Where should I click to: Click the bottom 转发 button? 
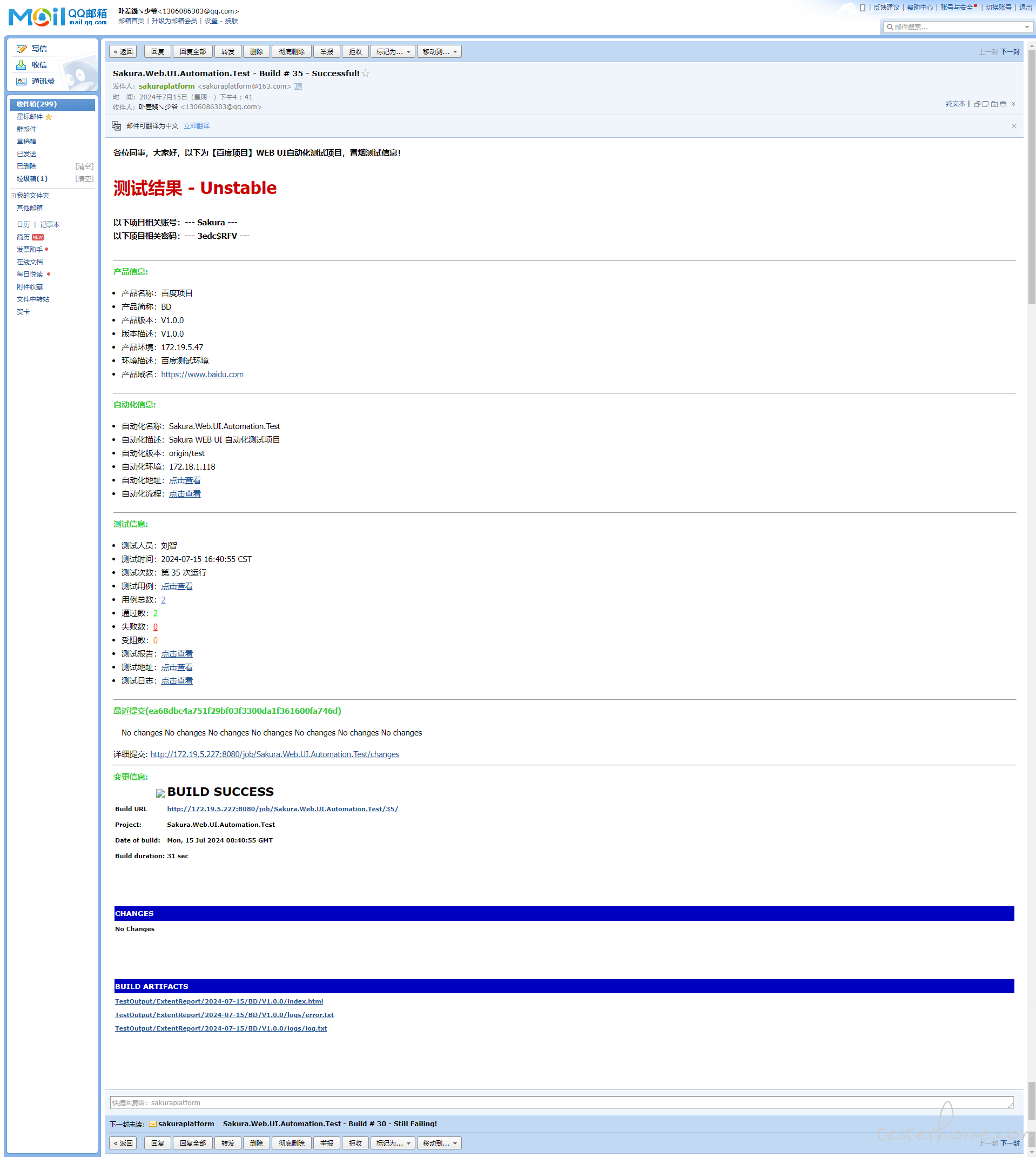click(228, 1143)
